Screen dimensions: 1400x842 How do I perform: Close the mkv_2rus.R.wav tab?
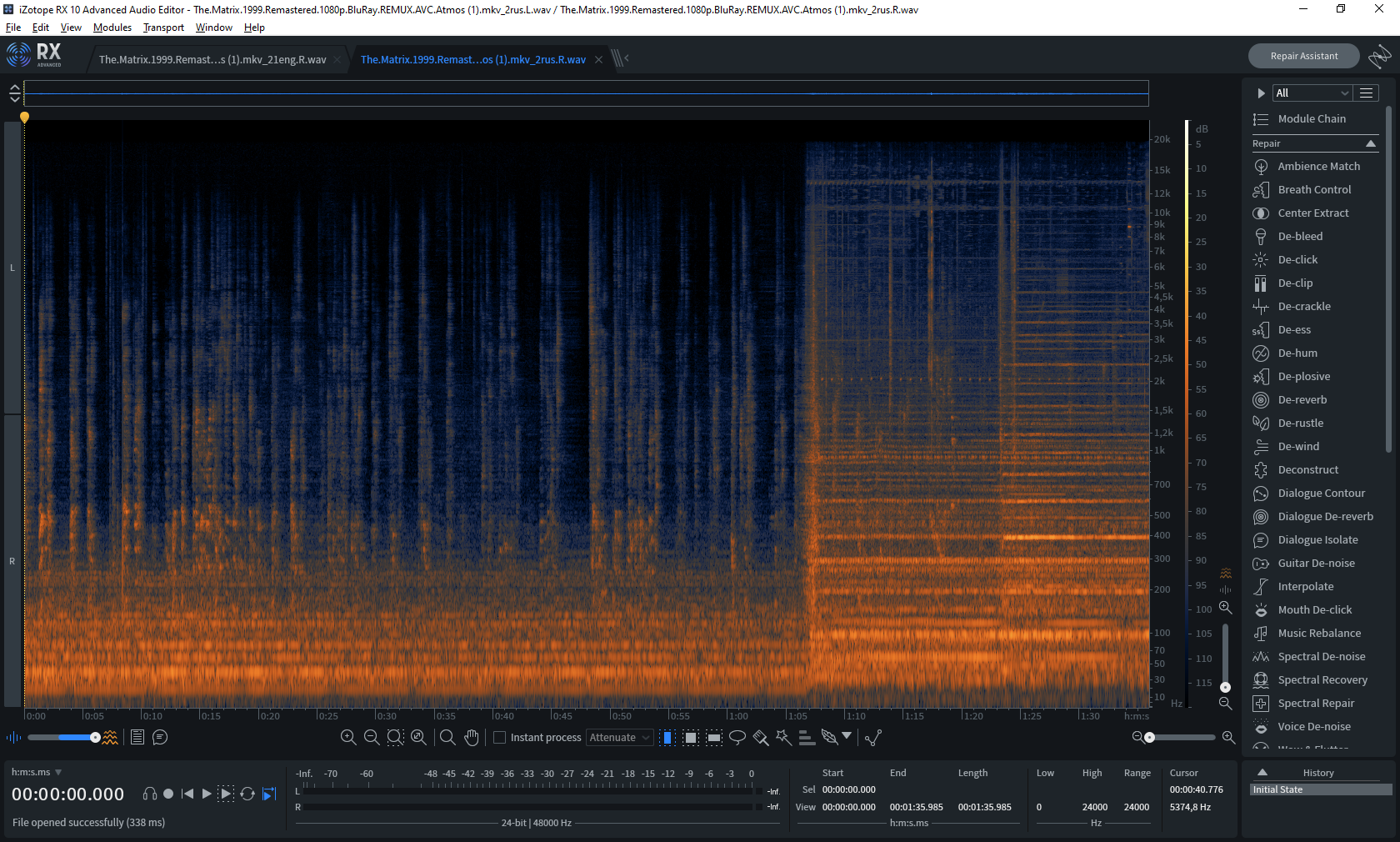pos(598,60)
